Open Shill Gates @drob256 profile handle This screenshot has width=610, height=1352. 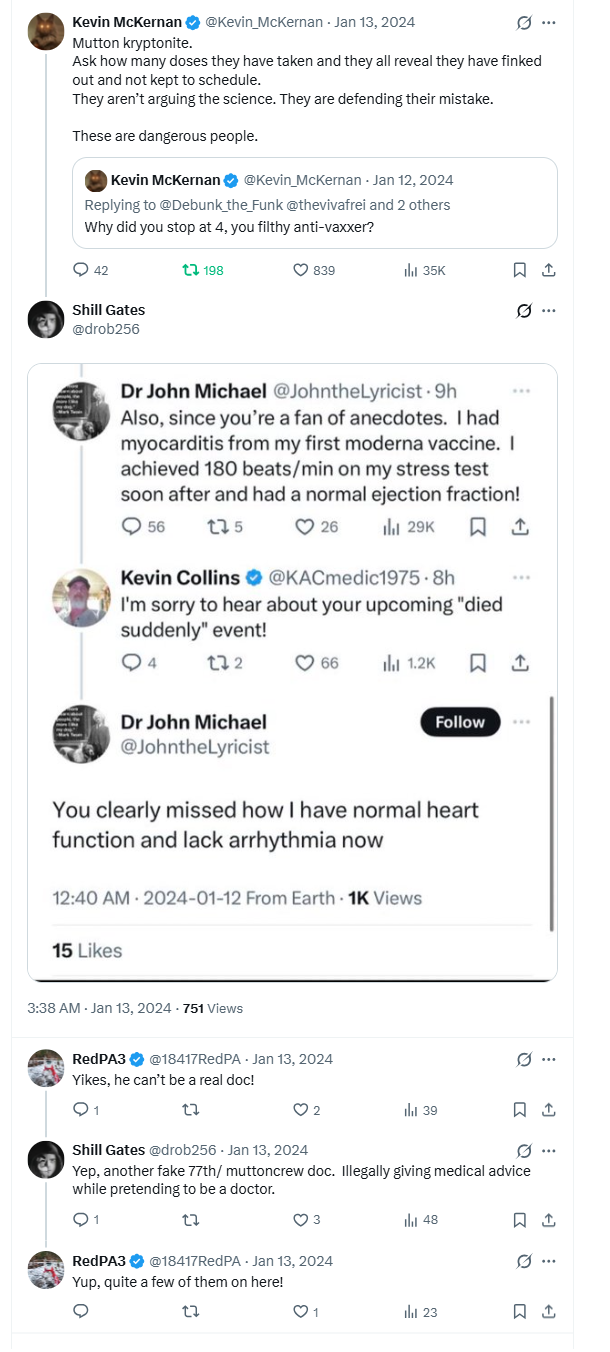(x=106, y=328)
